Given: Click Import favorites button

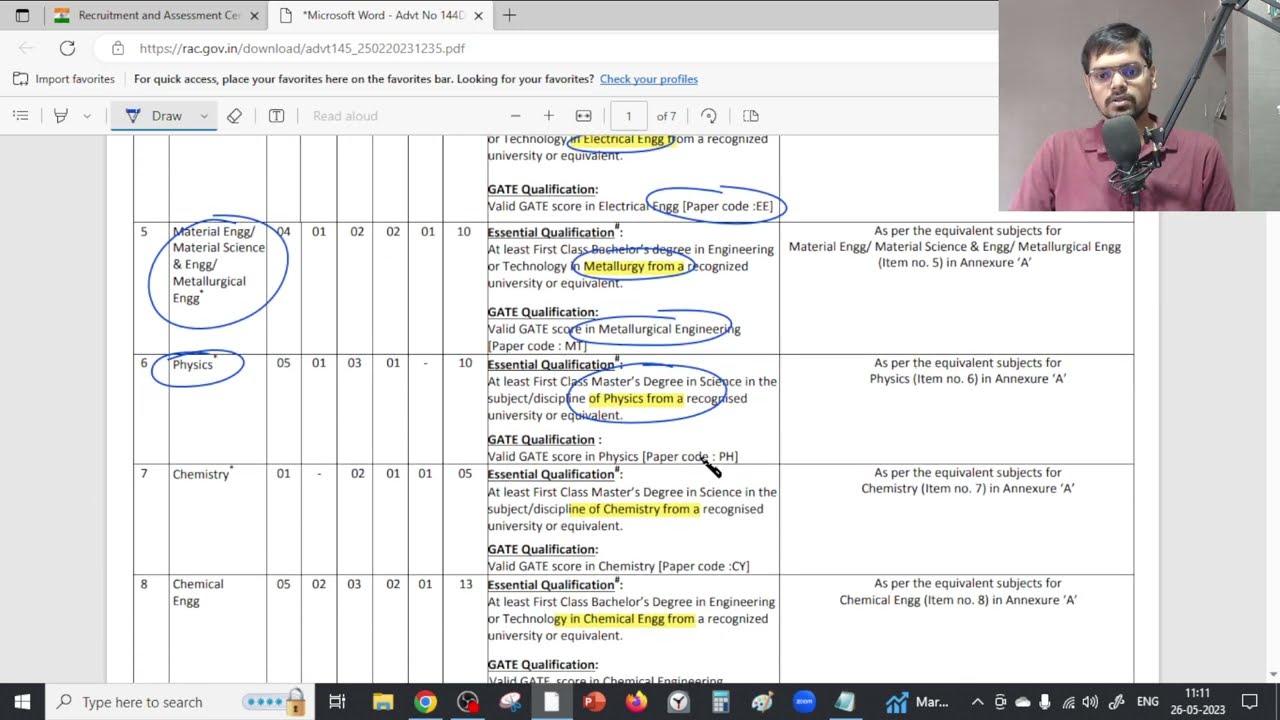Looking at the screenshot, I should click(x=64, y=79).
